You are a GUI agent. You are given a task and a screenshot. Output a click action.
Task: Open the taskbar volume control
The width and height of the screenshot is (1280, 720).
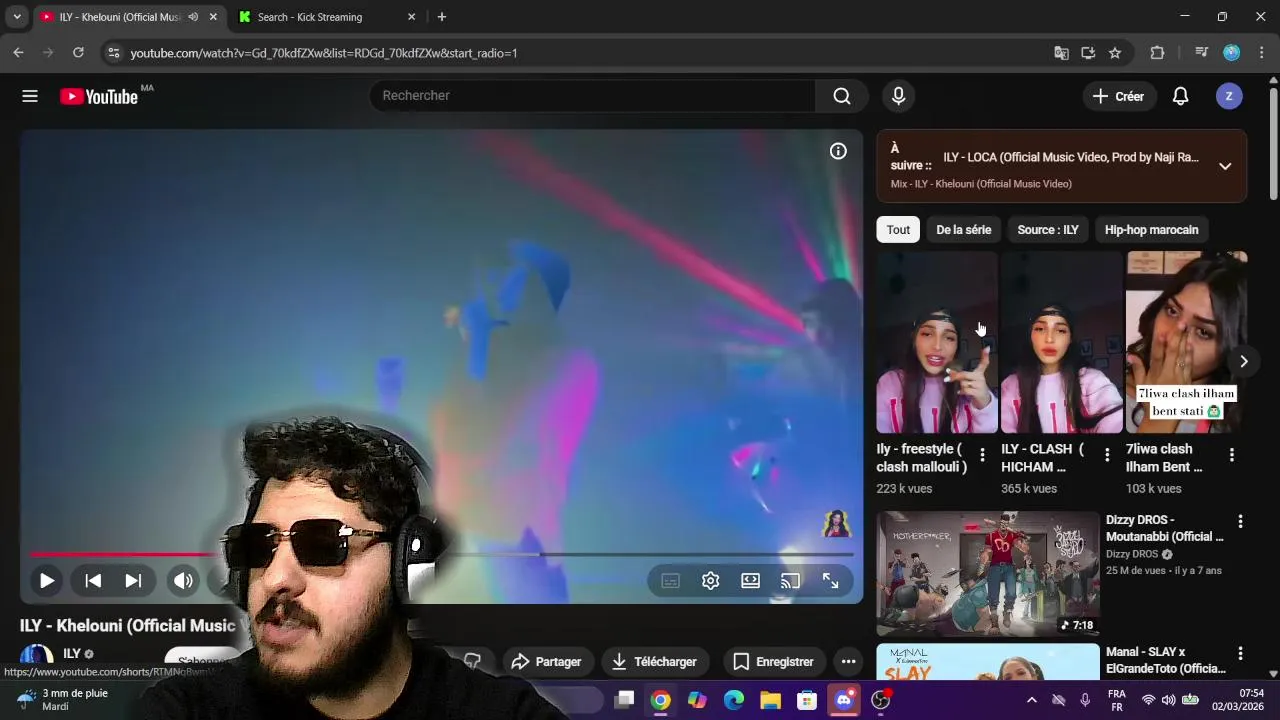[1168, 700]
